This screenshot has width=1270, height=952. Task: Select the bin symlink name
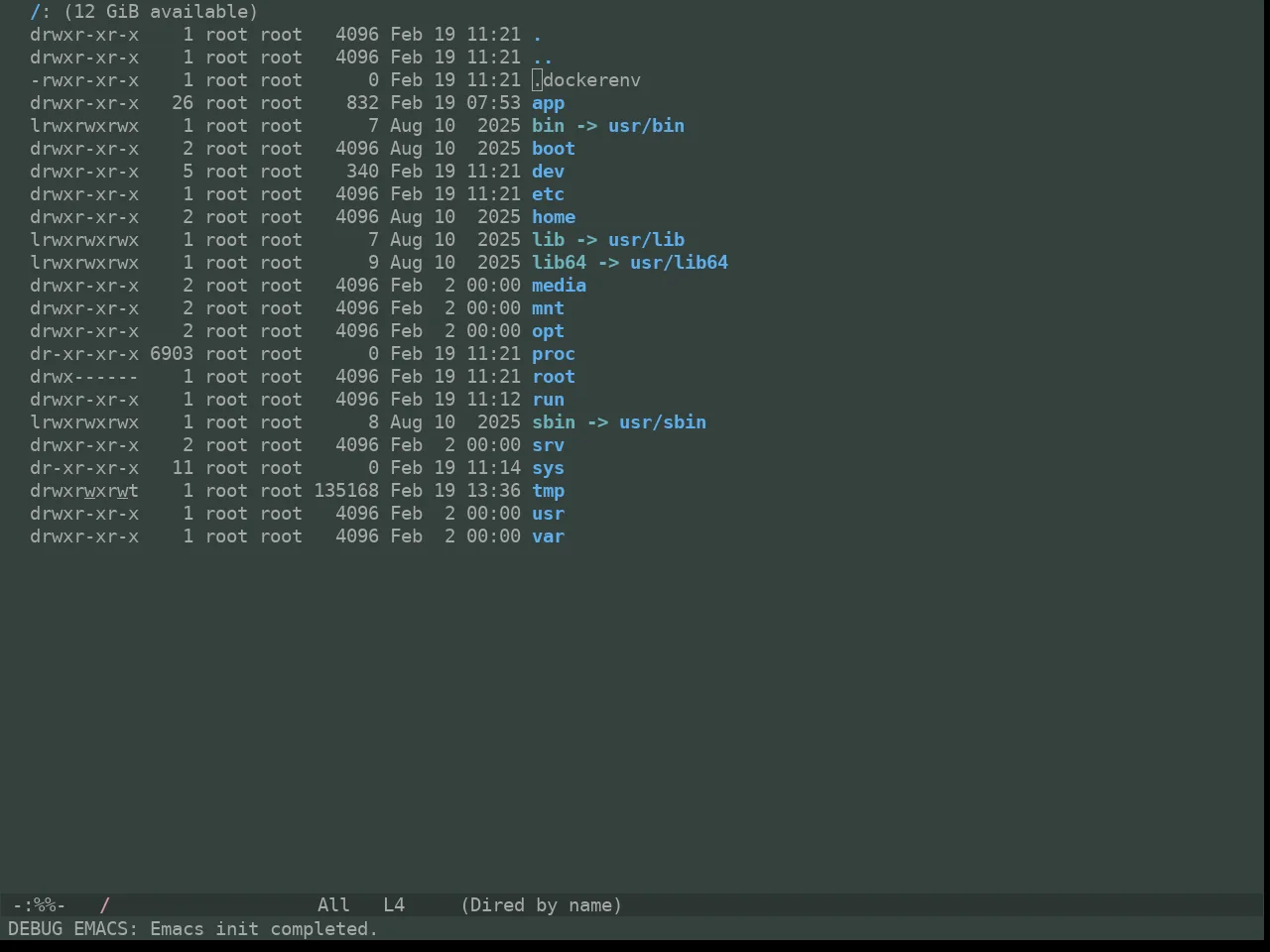pyautogui.click(x=548, y=126)
